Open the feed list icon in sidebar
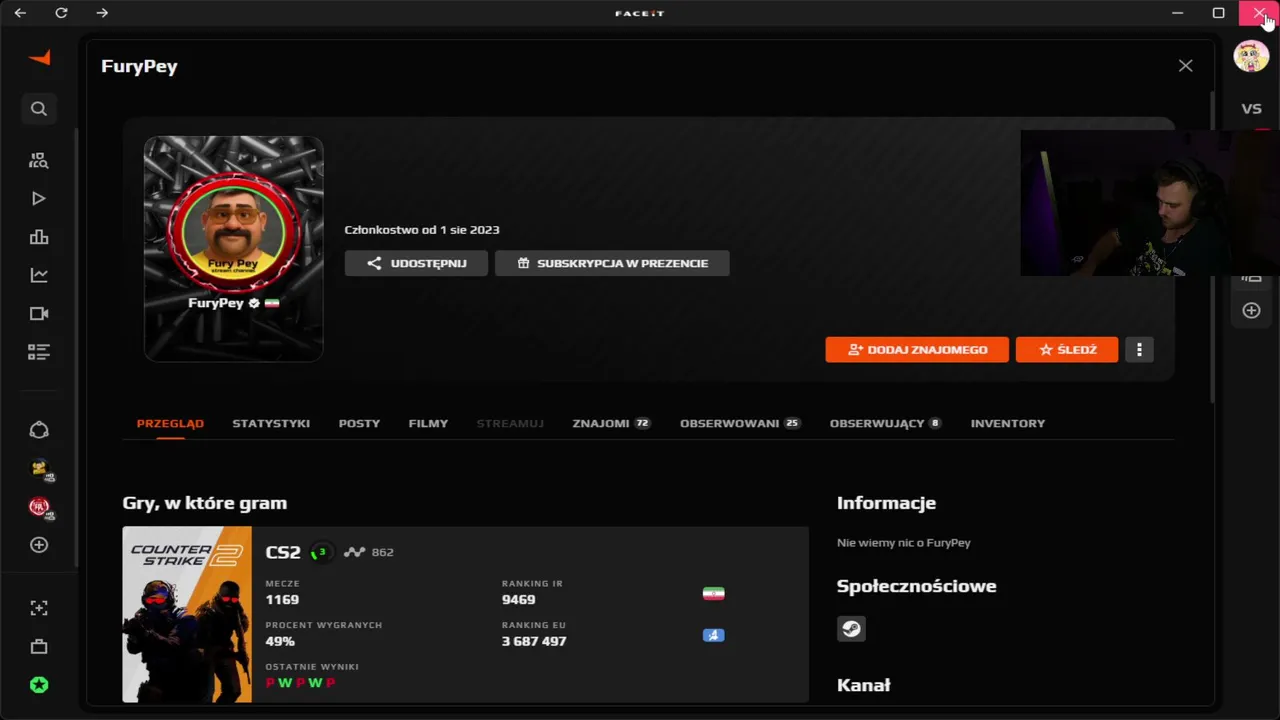This screenshot has height=720, width=1280. click(x=39, y=352)
